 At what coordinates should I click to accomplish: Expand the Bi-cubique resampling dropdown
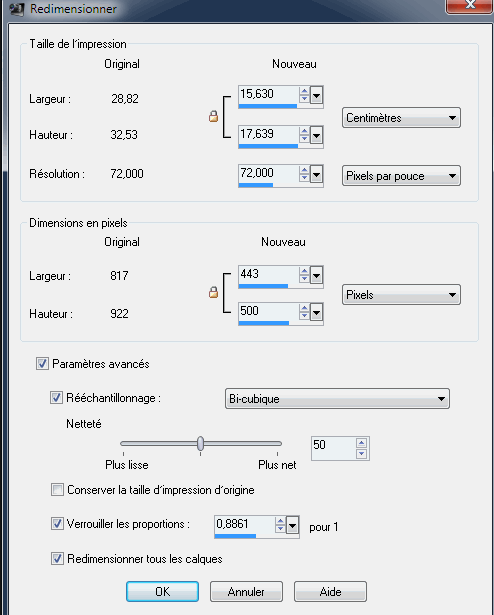[337, 399]
